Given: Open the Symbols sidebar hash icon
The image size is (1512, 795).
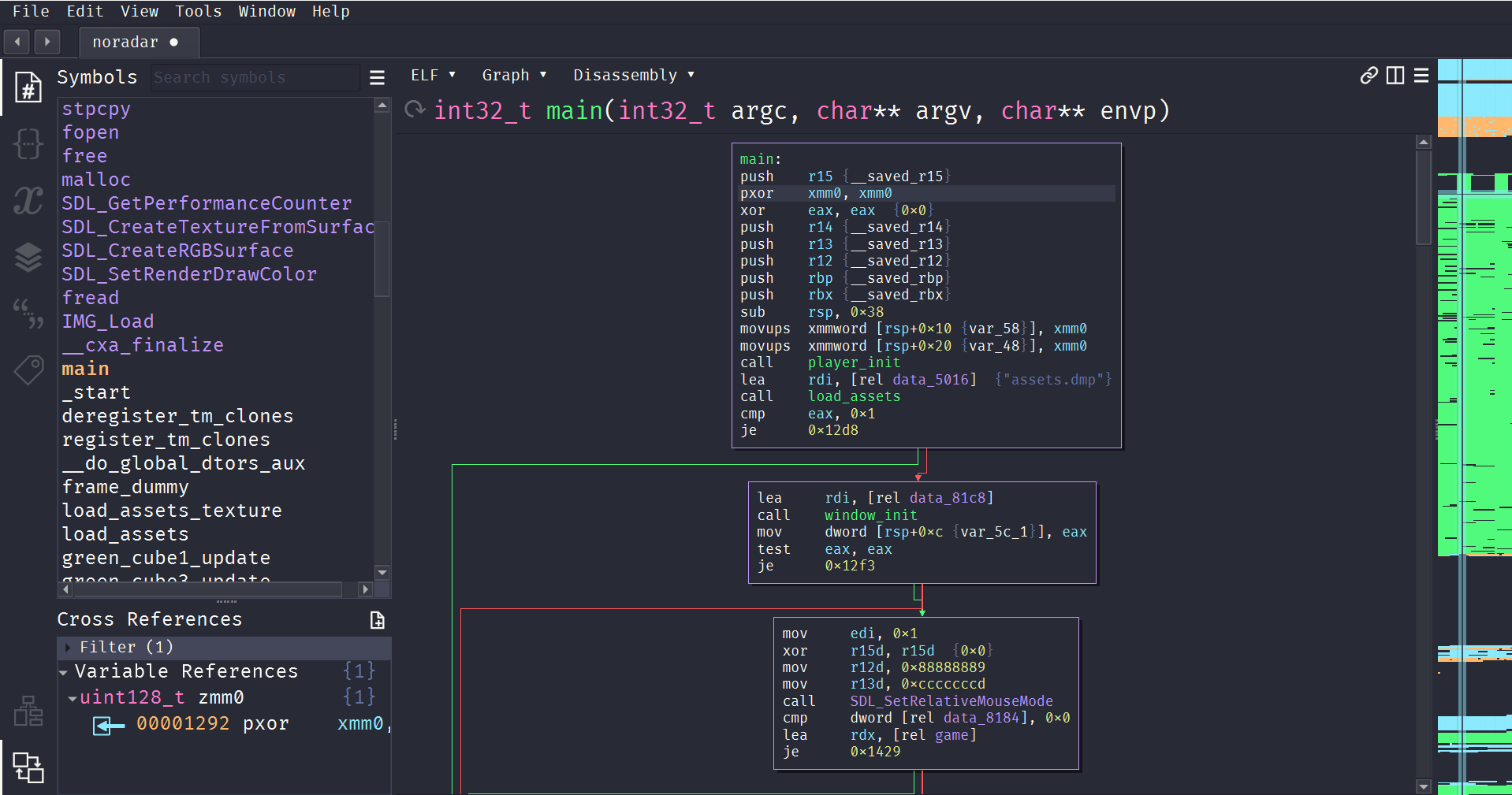Looking at the screenshot, I should [28, 87].
